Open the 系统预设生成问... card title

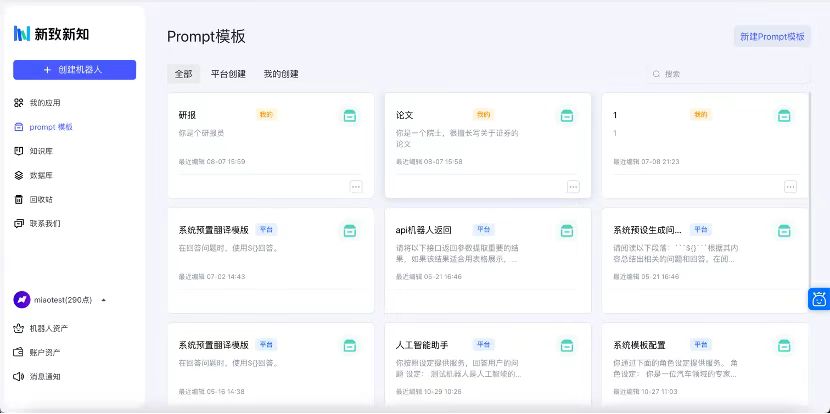647,230
